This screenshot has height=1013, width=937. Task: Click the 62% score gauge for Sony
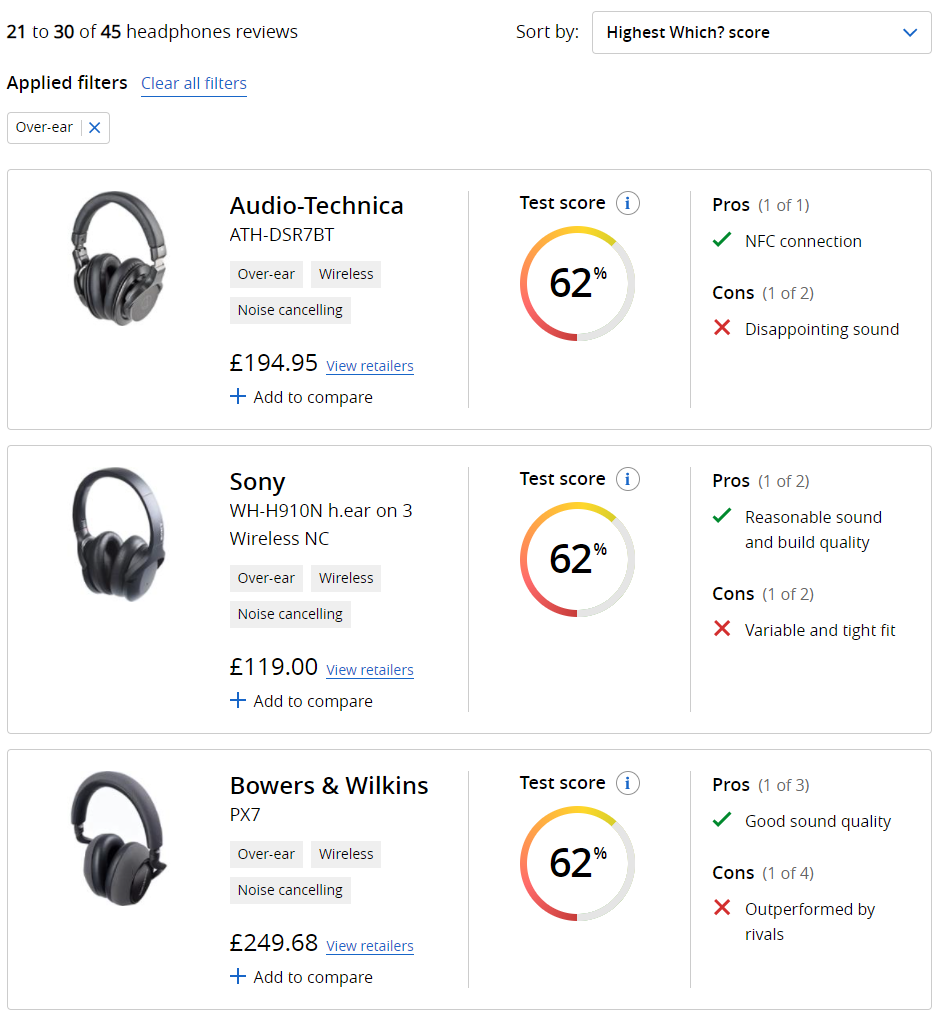tap(577, 560)
